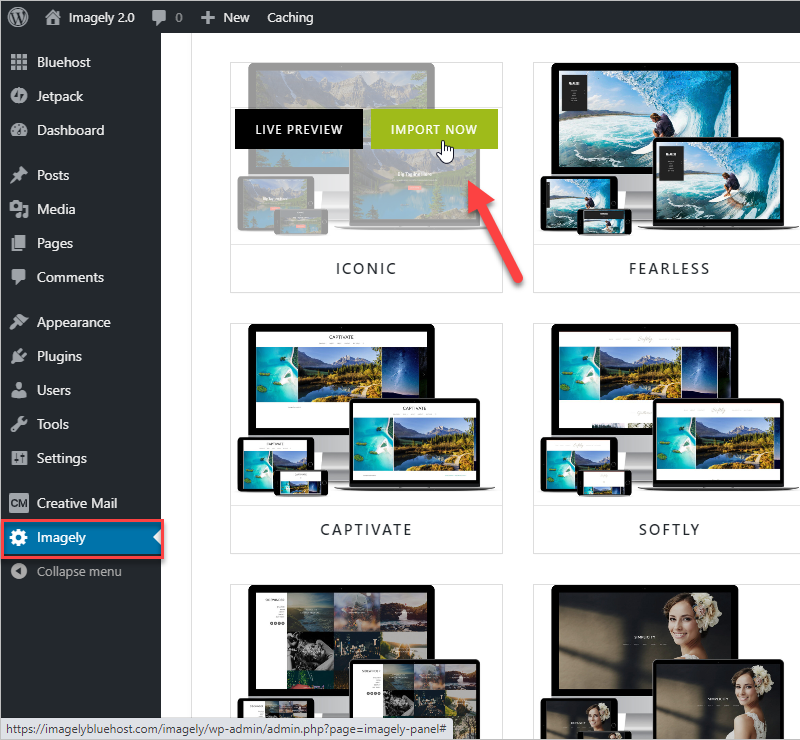Open Jetpack in the sidebar
Image resolution: width=800 pixels, height=740 pixels.
(x=60, y=96)
